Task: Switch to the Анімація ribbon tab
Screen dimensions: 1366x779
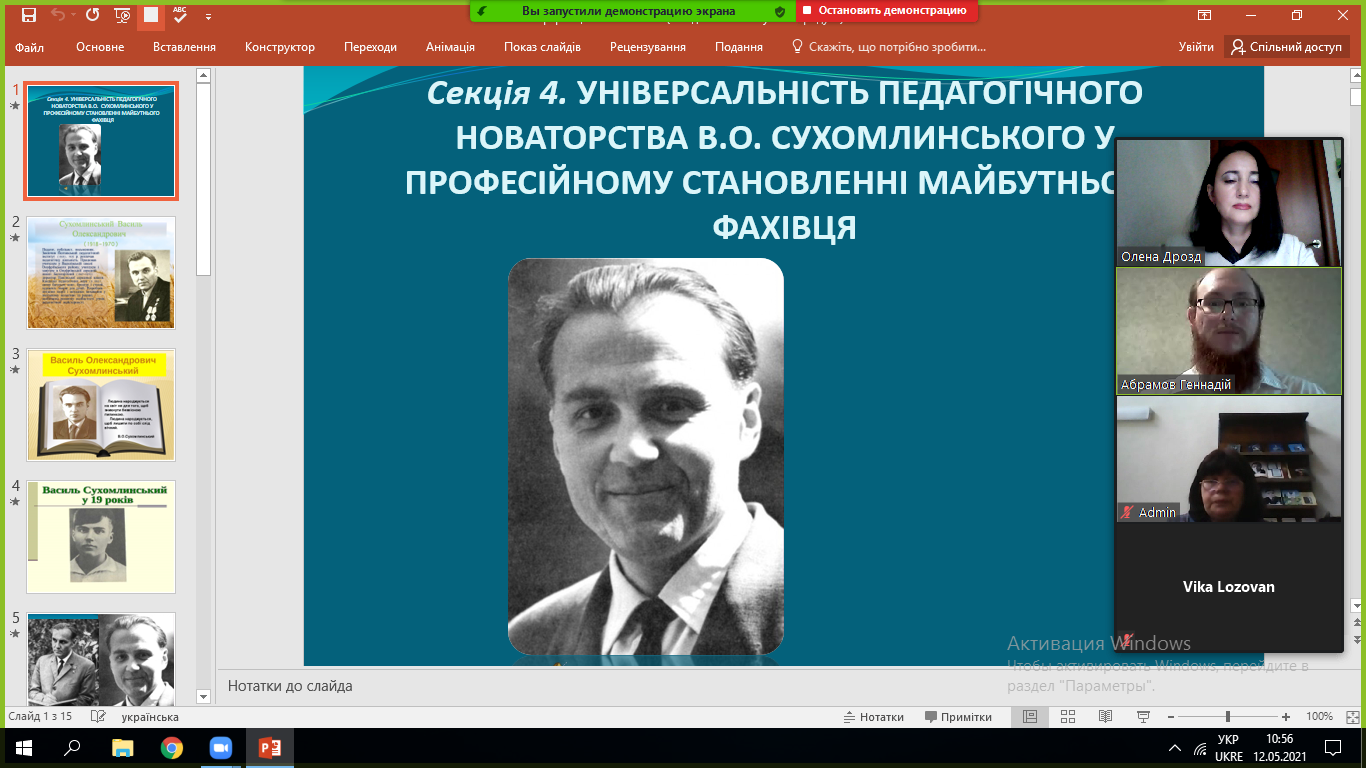Action: 450,47
